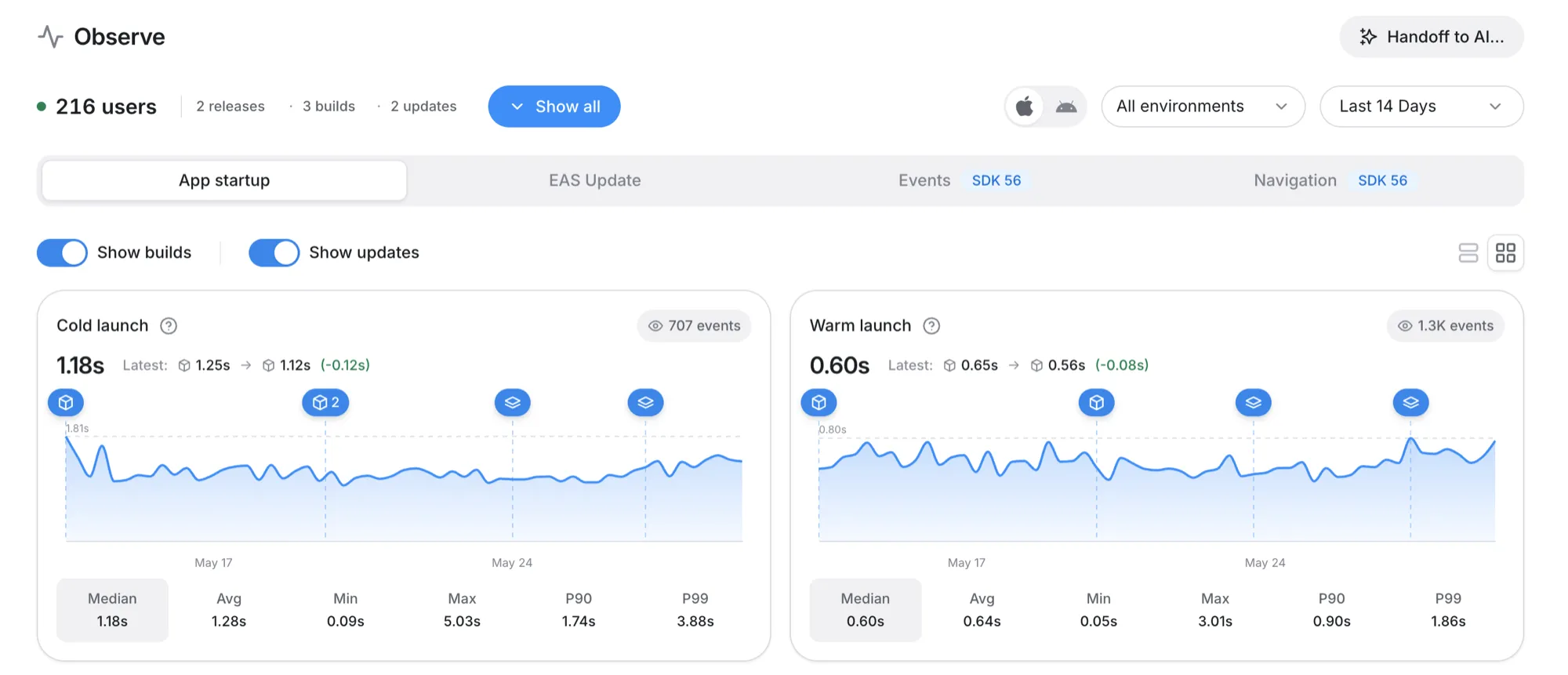1568x675 pixels.
Task: Click the first update marker on Warm launch chart
Action: tap(1254, 402)
